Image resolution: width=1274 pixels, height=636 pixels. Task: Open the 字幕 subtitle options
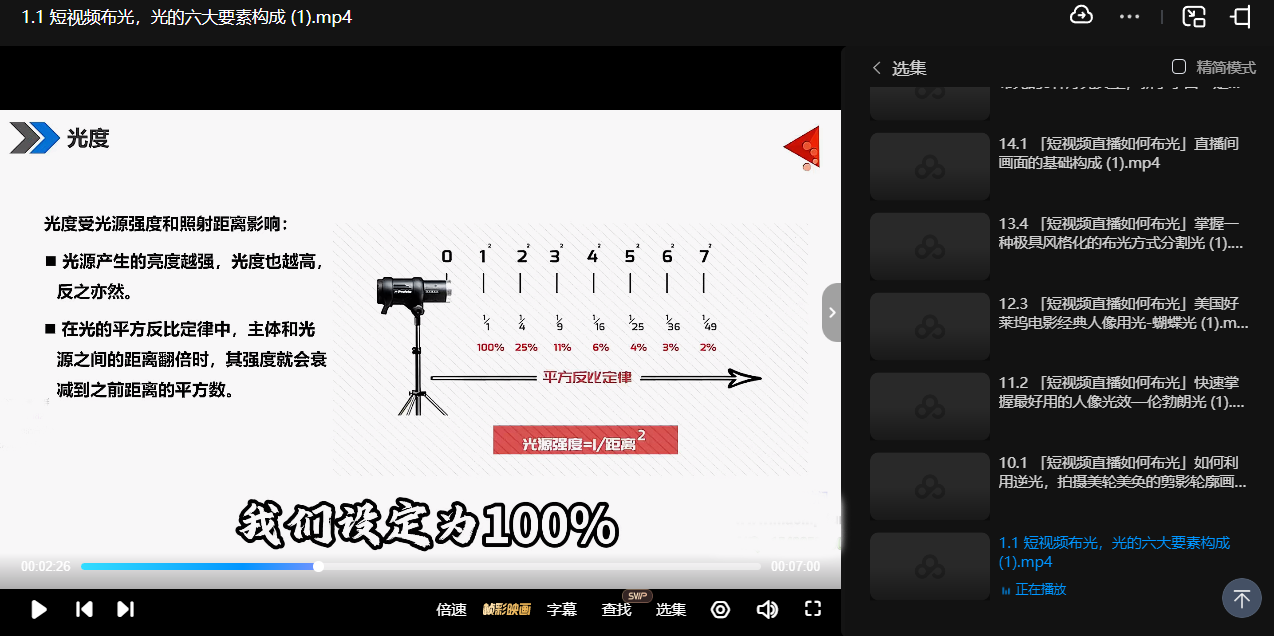[562, 609]
